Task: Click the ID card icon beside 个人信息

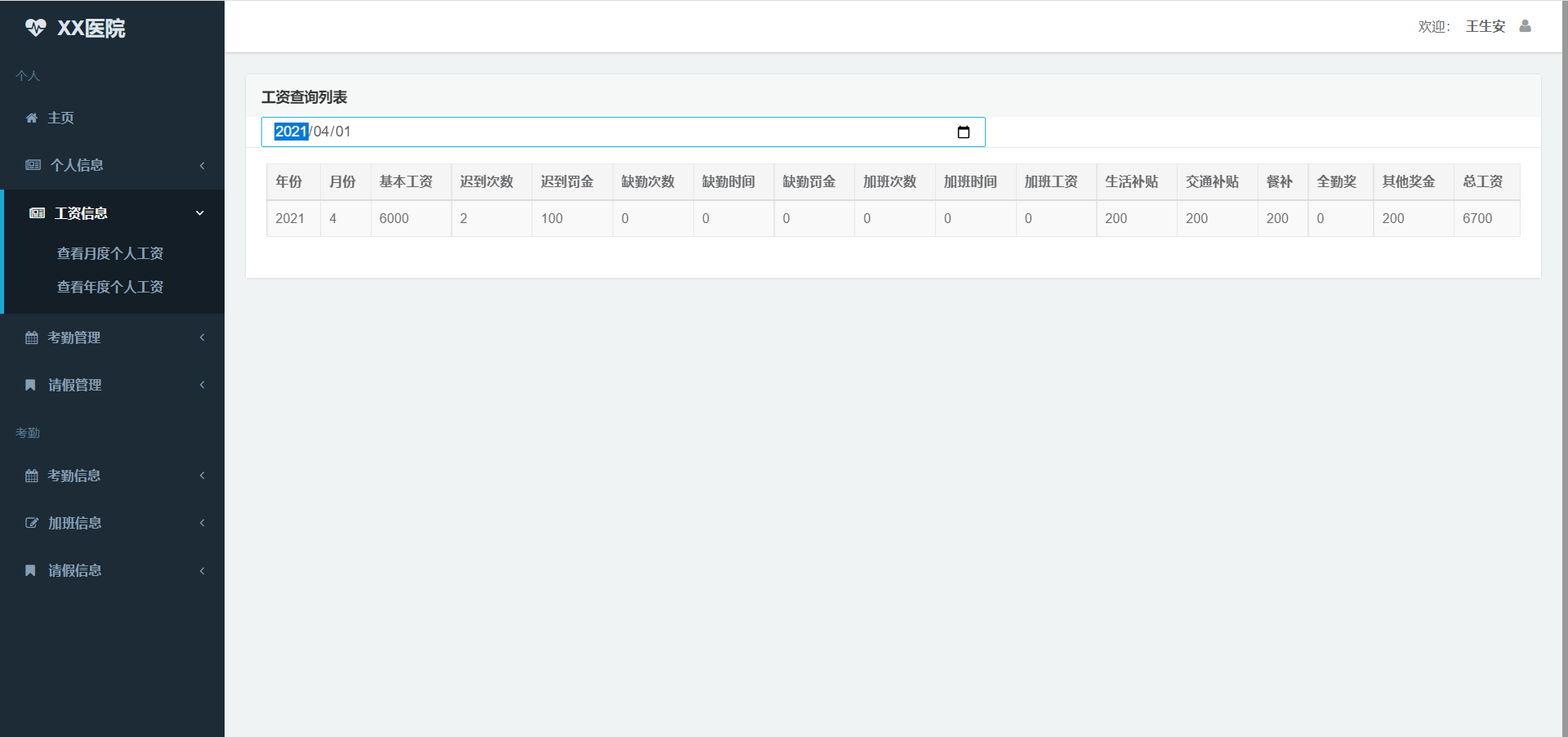Action: coord(33,165)
